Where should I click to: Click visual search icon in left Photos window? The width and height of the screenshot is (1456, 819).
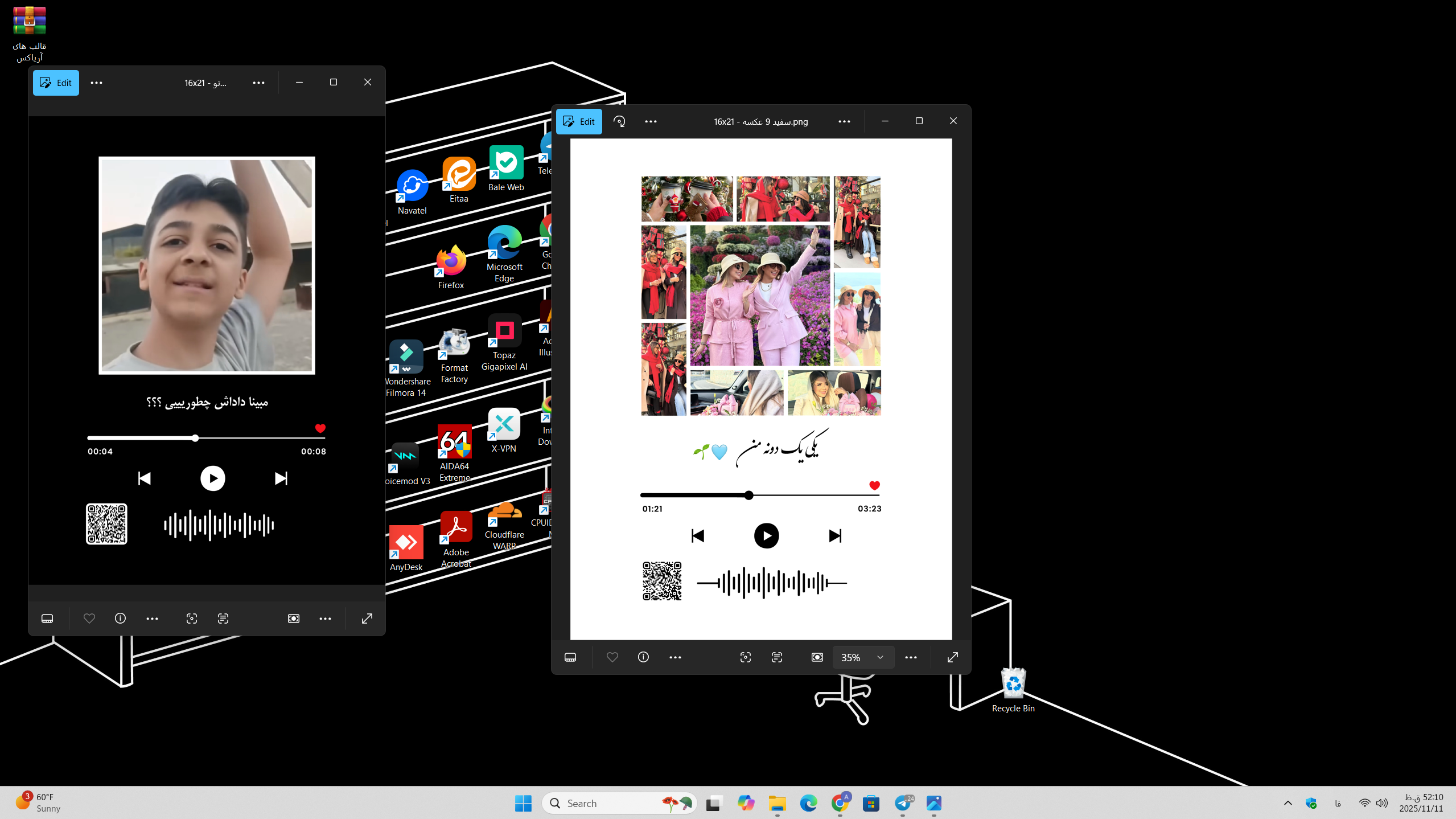pyautogui.click(x=192, y=619)
